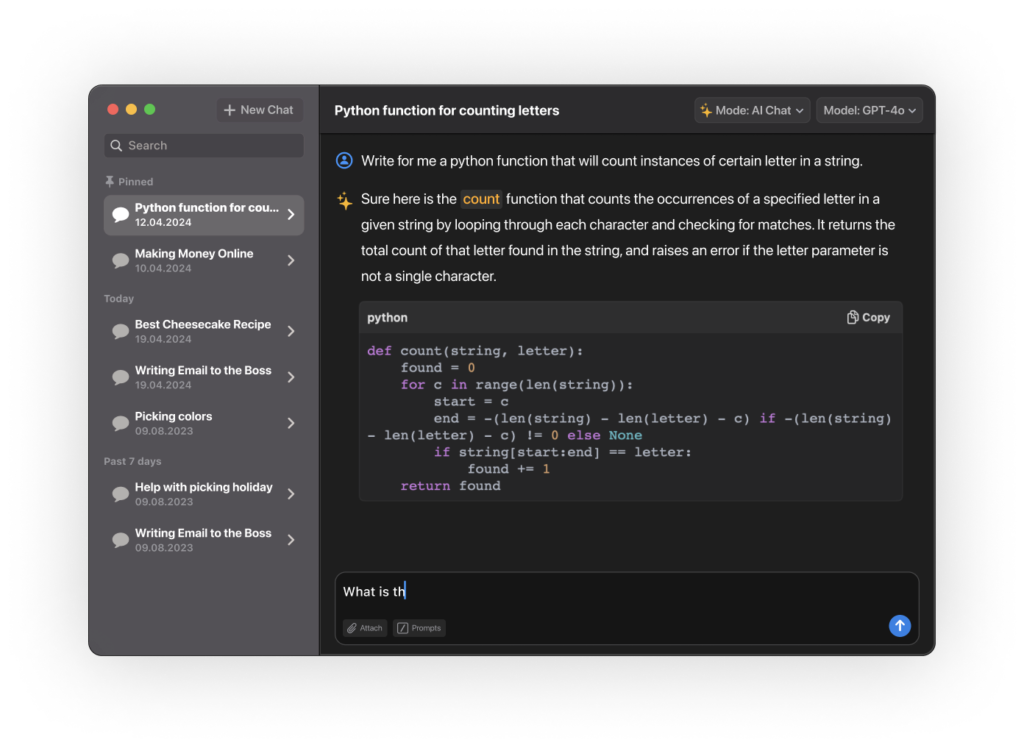Click the chat title Python function for counting letters
Screen dimensions: 1024x748
447,110
